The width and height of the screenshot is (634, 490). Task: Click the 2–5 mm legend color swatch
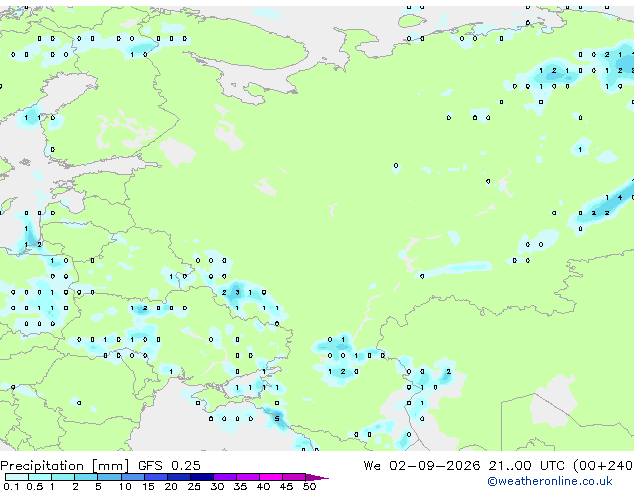click(86, 477)
